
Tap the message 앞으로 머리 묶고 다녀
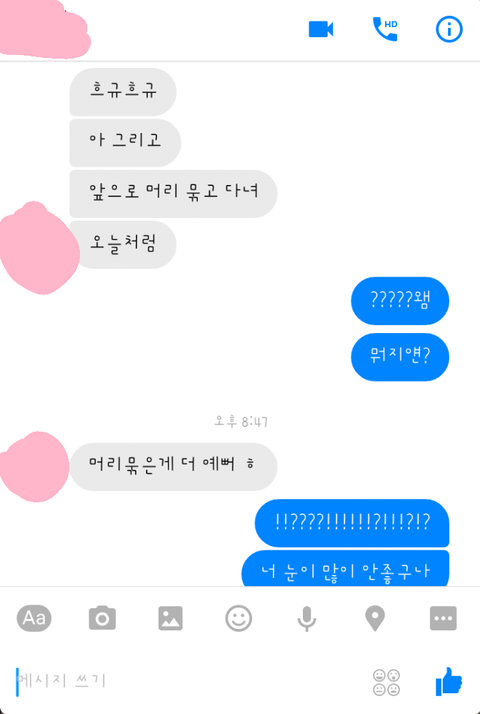(x=173, y=194)
